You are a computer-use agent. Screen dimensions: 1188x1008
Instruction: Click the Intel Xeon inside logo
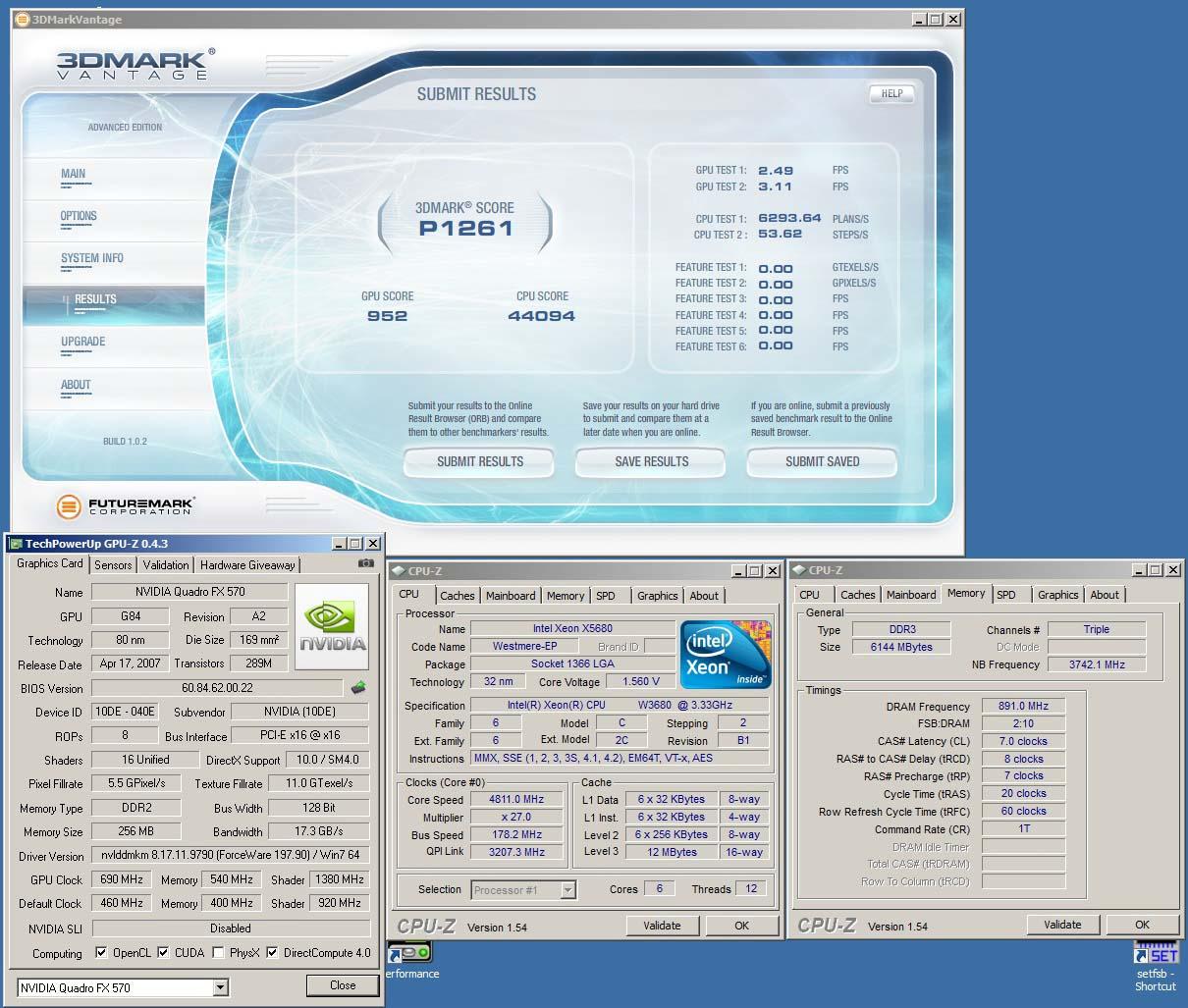pyautogui.click(x=726, y=655)
